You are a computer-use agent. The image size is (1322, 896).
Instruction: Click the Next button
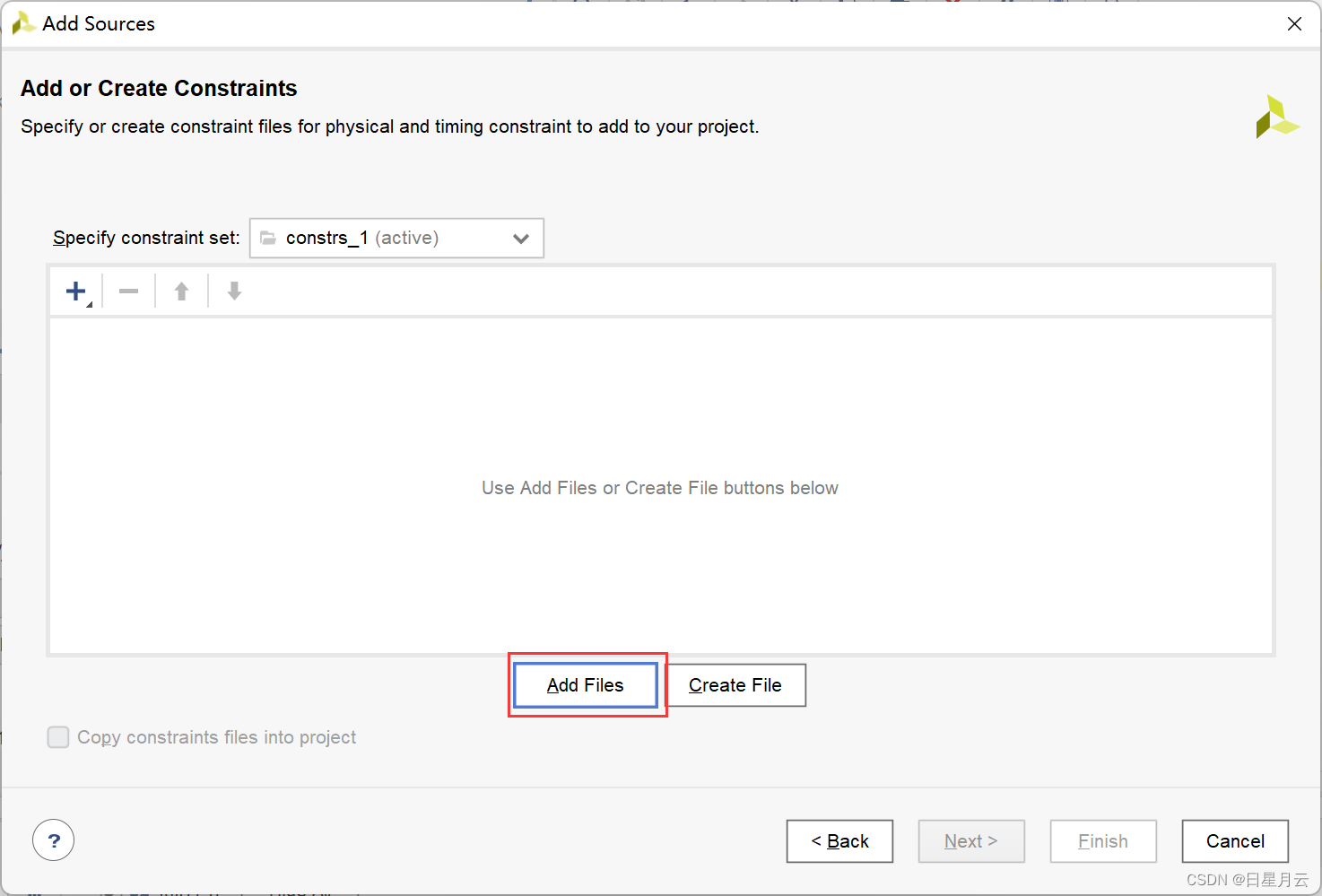point(970,841)
